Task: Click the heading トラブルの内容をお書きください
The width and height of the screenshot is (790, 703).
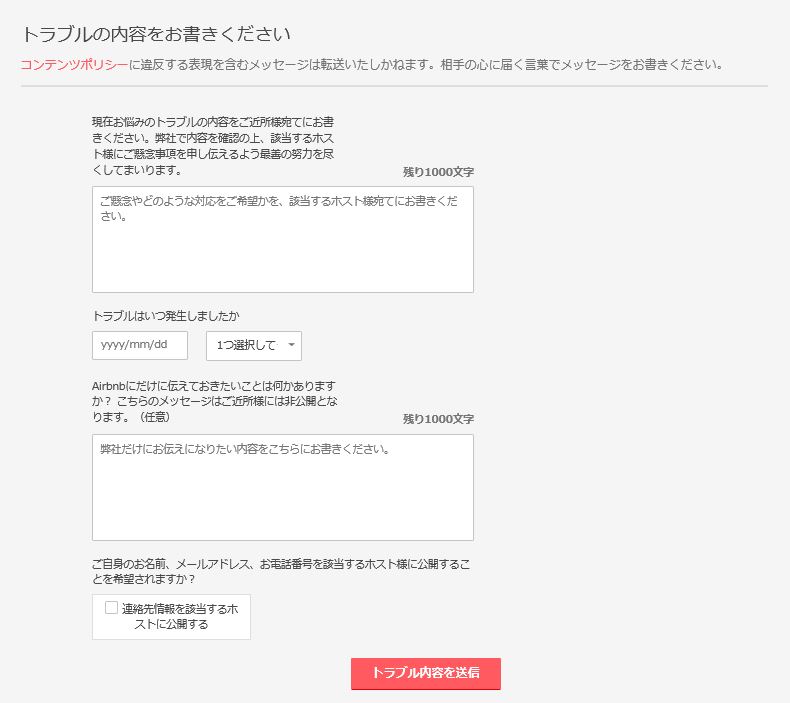Action: pyautogui.click(x=156, y=34)
